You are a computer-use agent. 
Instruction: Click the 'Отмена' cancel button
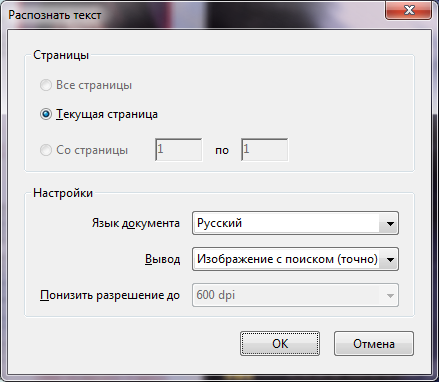[374, 344]
